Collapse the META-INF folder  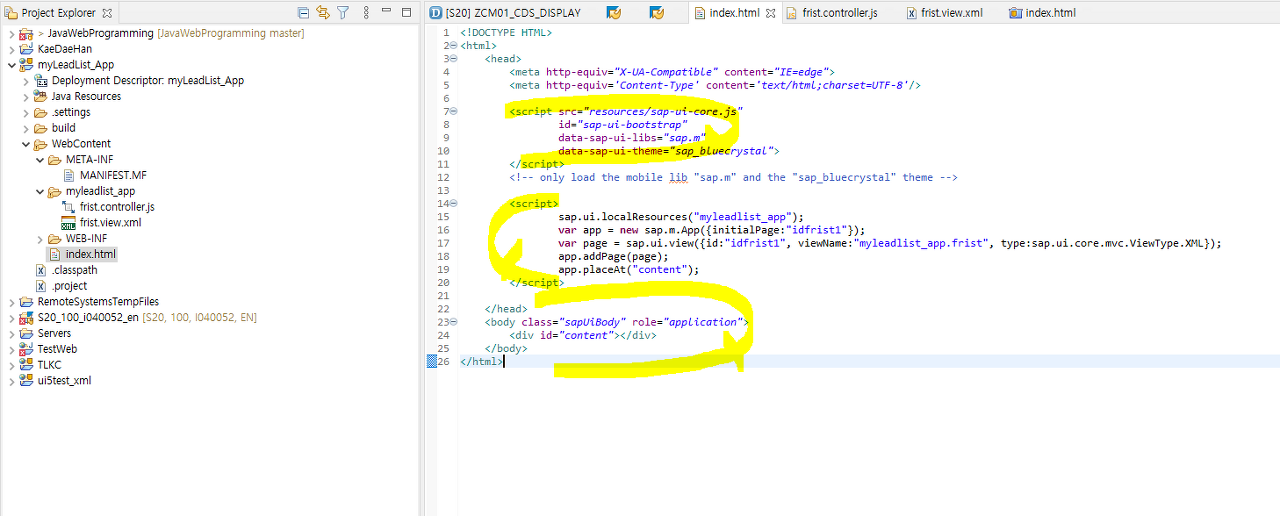[39, 160]
